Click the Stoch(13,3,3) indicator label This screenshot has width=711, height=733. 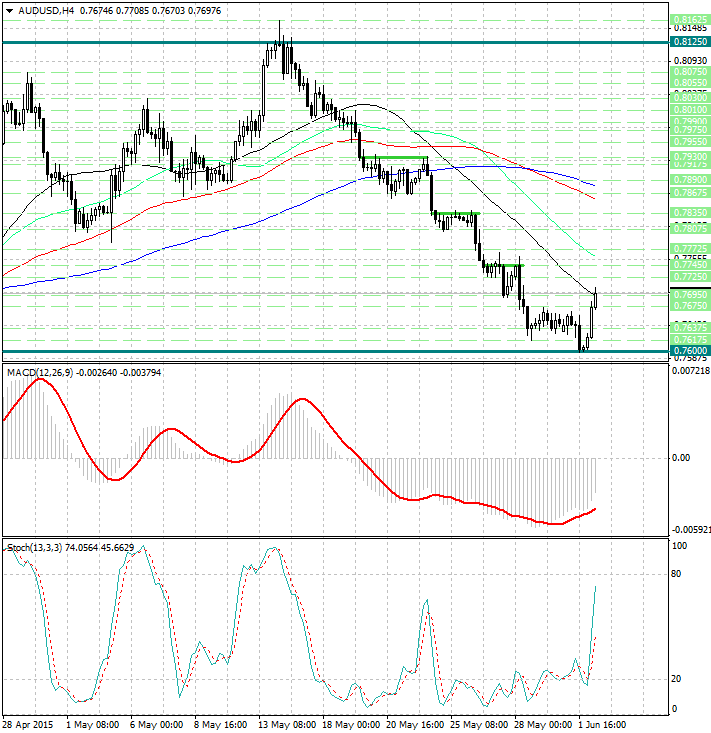[34, 547]
